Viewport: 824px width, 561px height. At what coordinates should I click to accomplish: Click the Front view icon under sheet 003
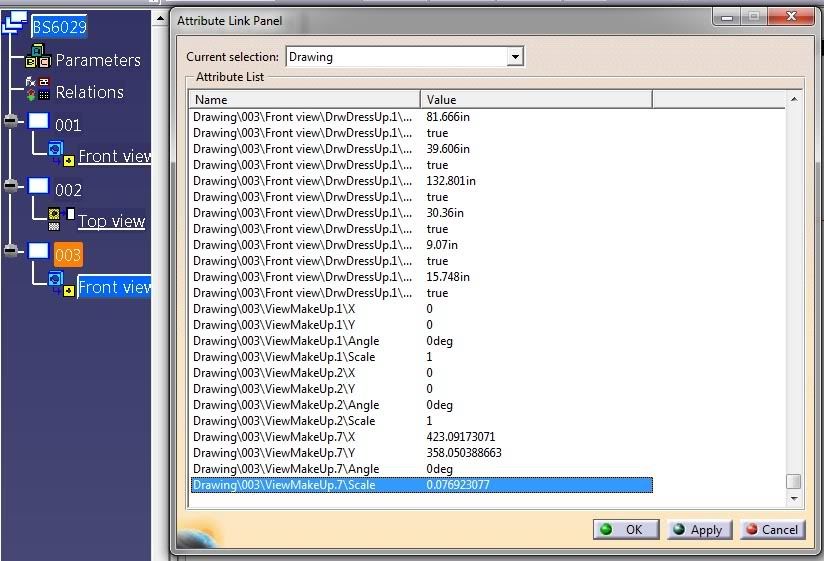61,284
